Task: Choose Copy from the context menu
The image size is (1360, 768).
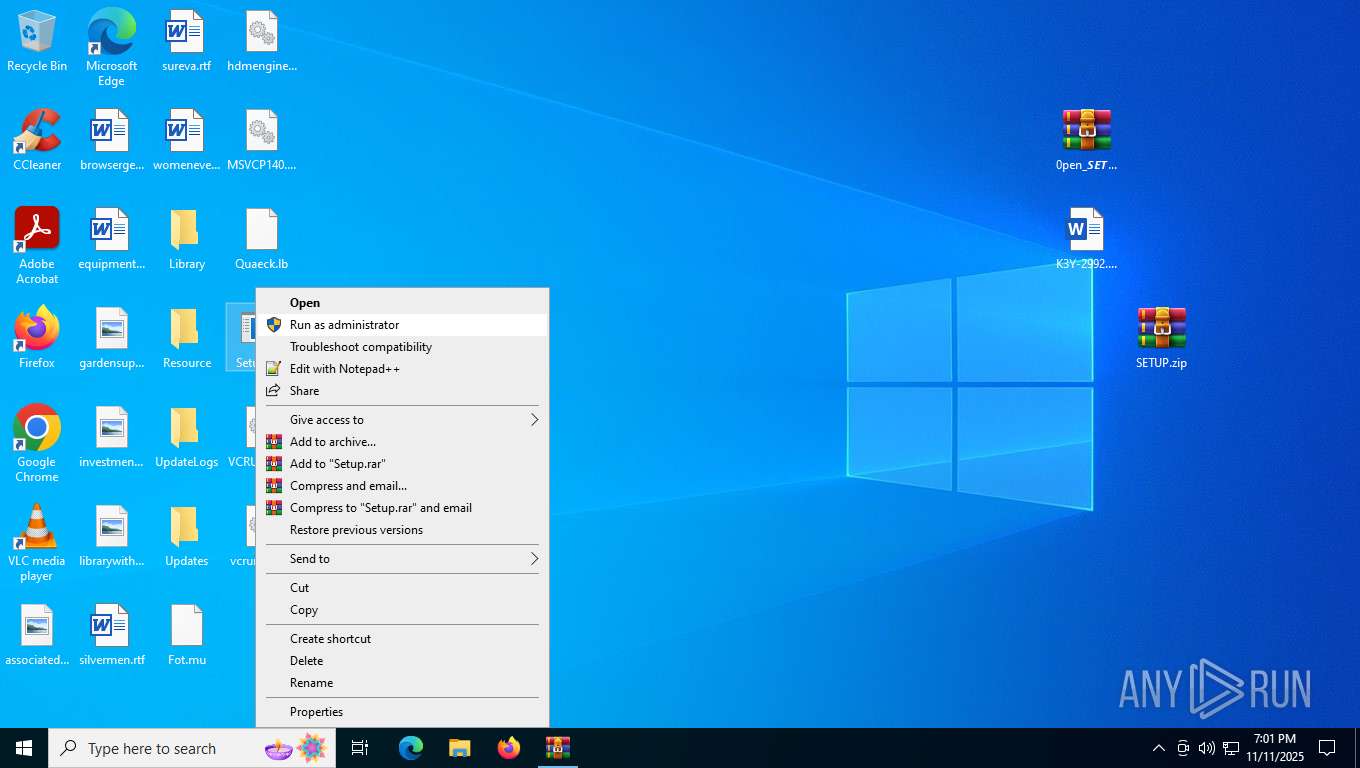Action: coord(402,610)
